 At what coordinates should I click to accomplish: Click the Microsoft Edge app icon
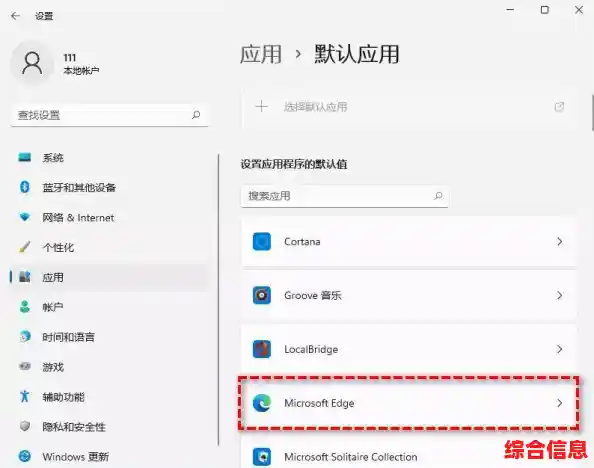[262, 403]
